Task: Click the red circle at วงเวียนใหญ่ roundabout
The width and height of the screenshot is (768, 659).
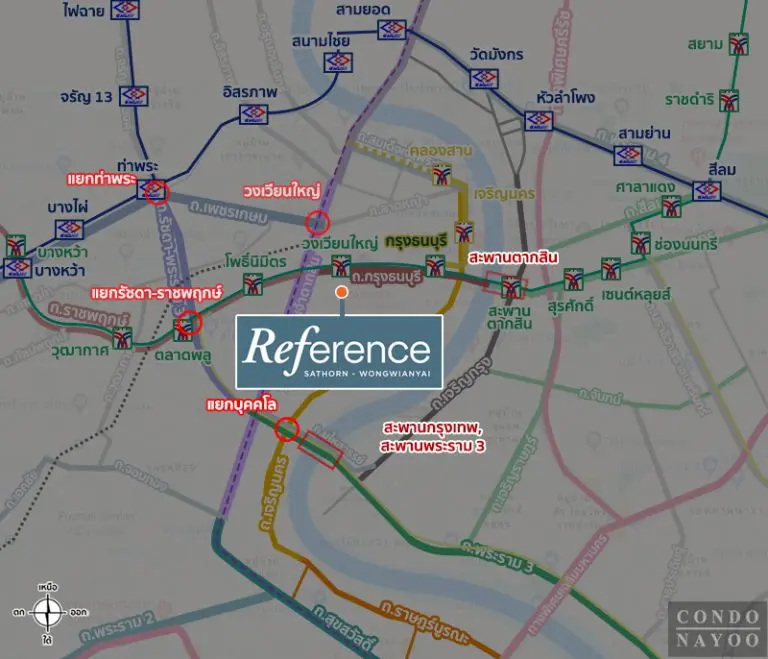Action: click(317, 223)
